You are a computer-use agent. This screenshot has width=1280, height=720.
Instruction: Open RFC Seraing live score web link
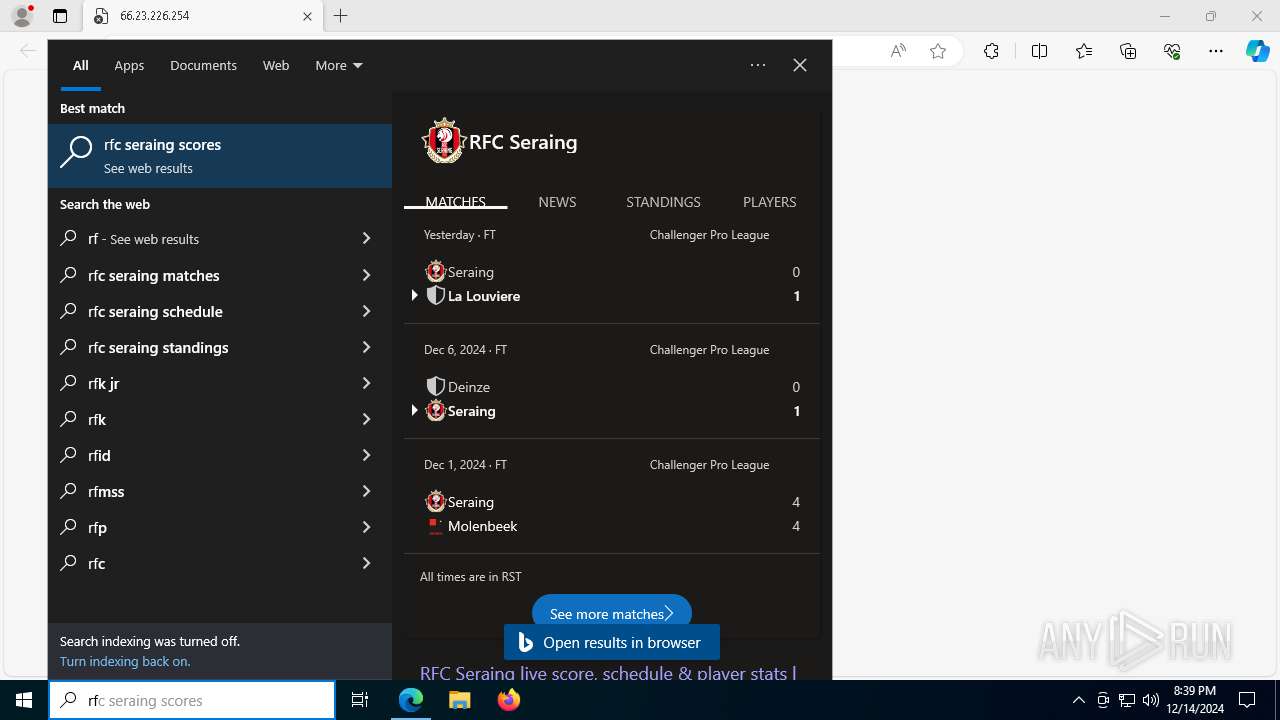click(608, 673)
